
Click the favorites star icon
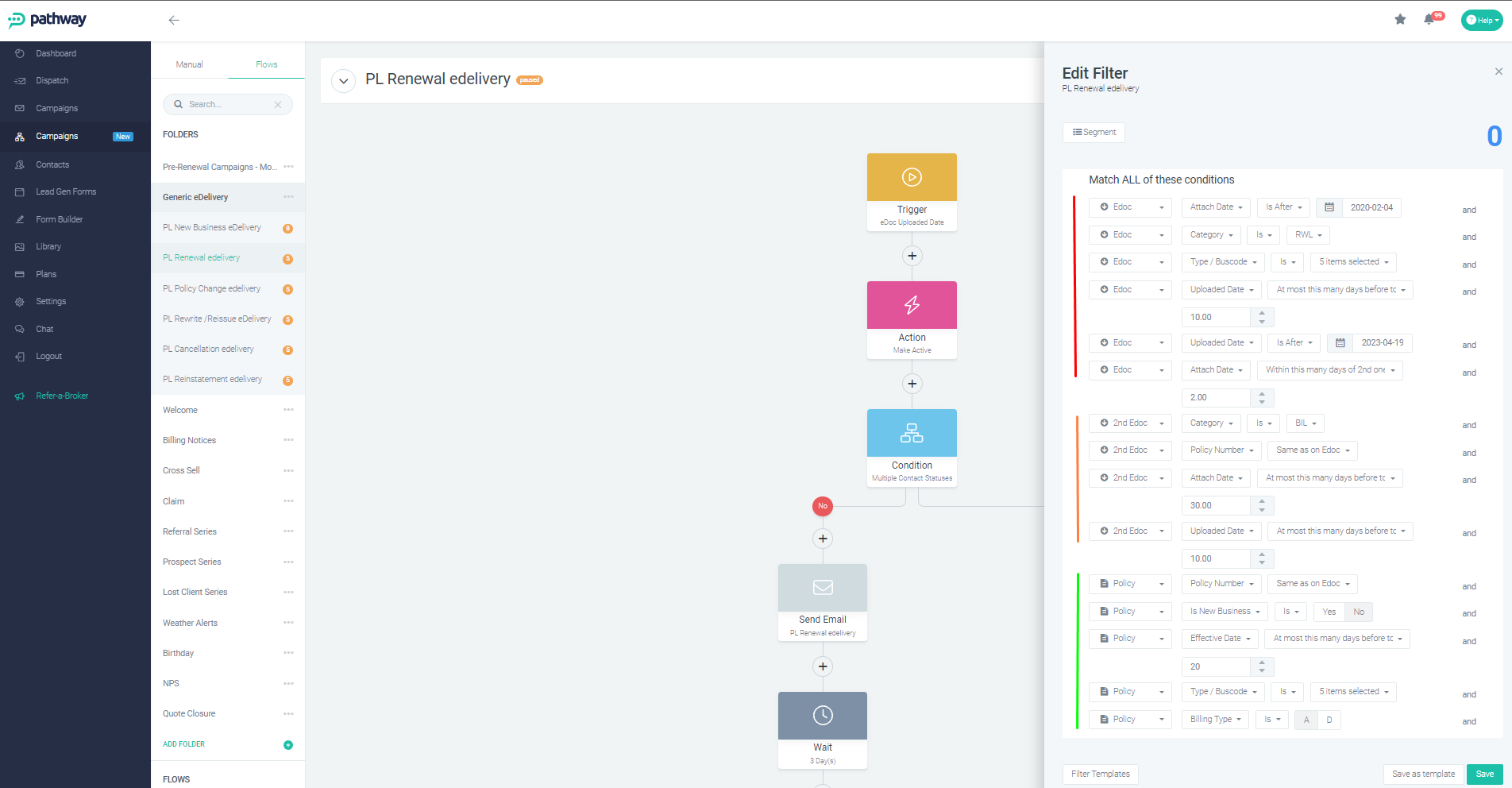(1400, 20)
